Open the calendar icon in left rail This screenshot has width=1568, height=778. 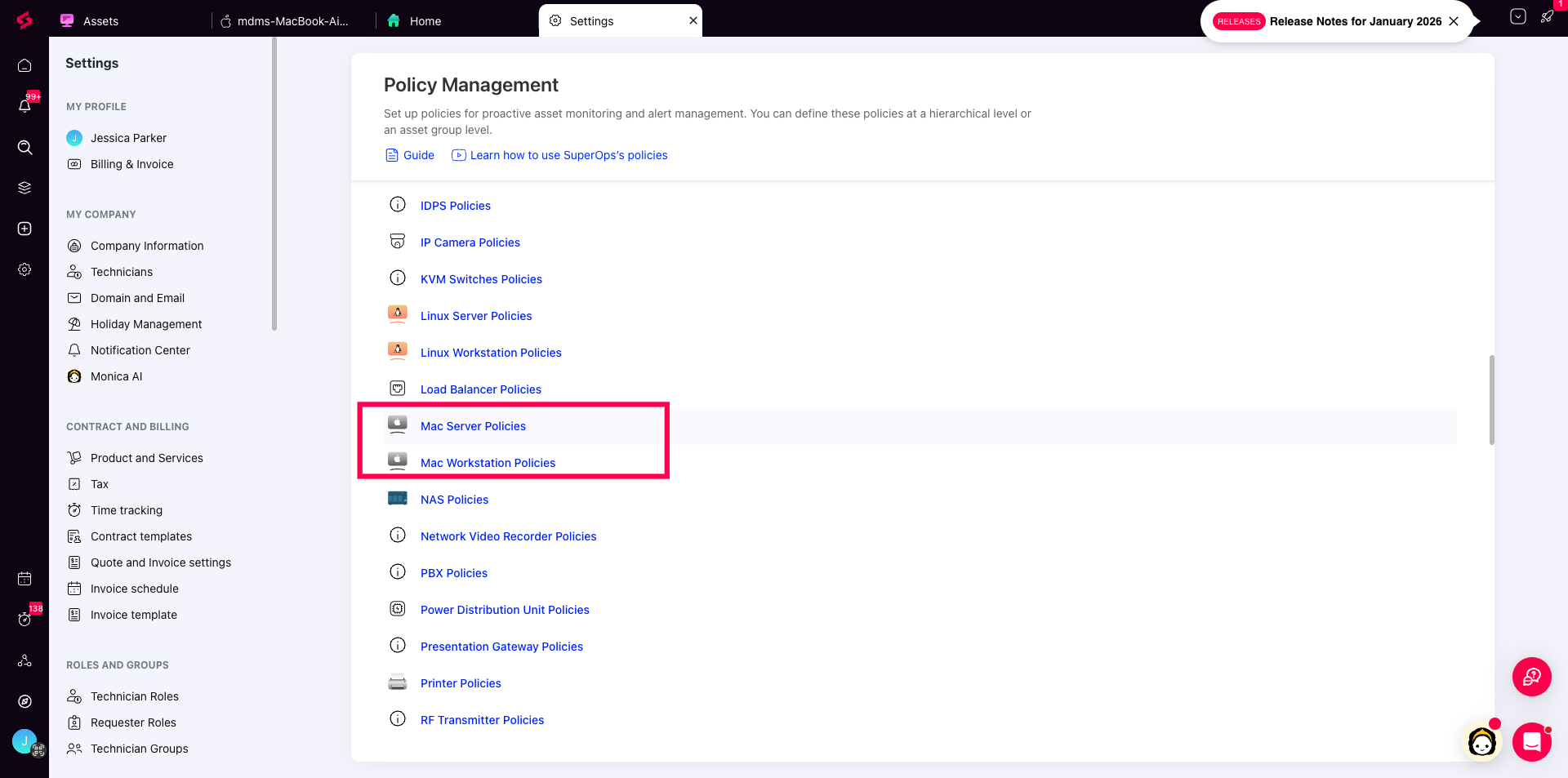point(24,579)
